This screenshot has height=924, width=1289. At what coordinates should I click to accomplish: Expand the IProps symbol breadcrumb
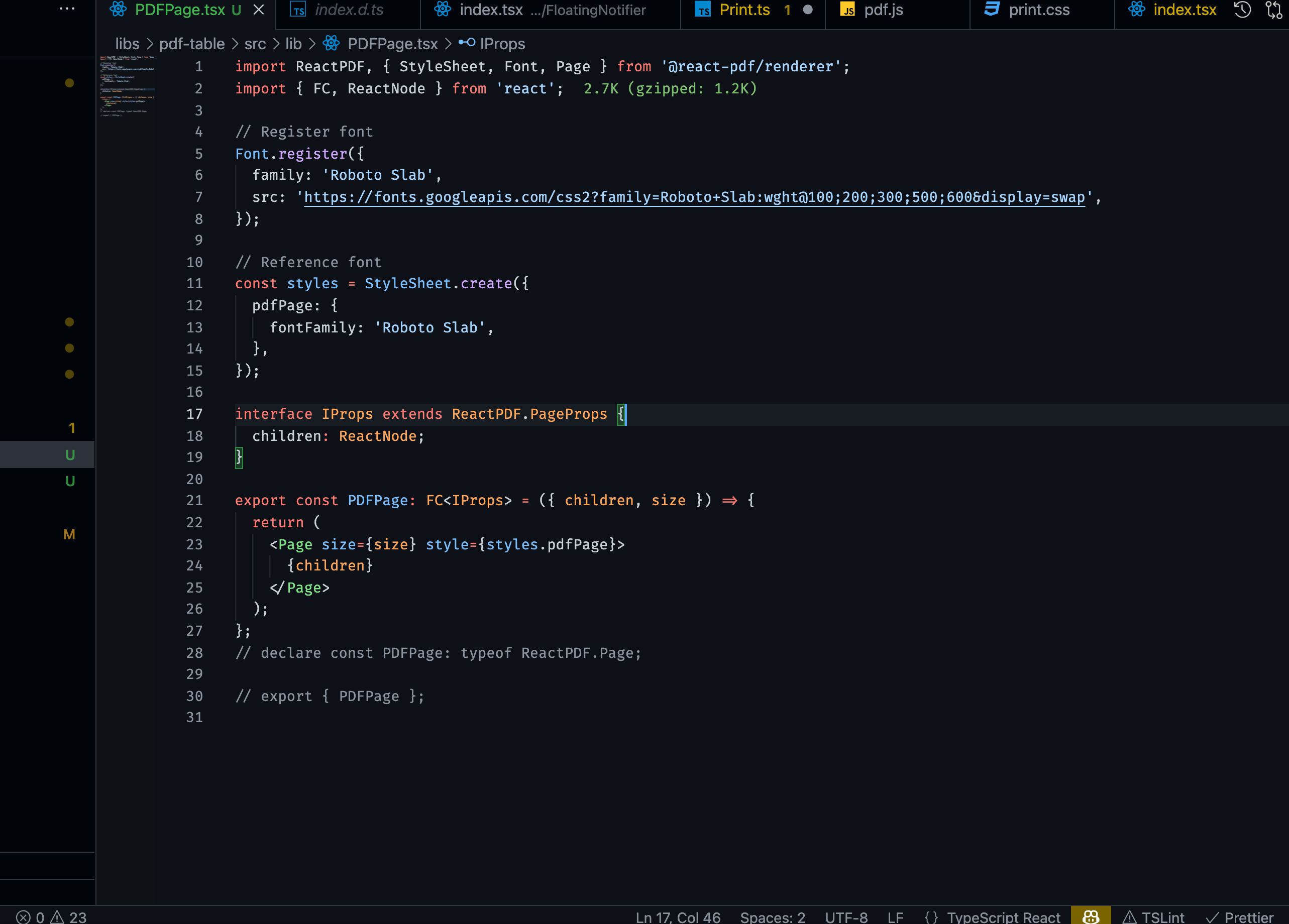pos(502,44)
